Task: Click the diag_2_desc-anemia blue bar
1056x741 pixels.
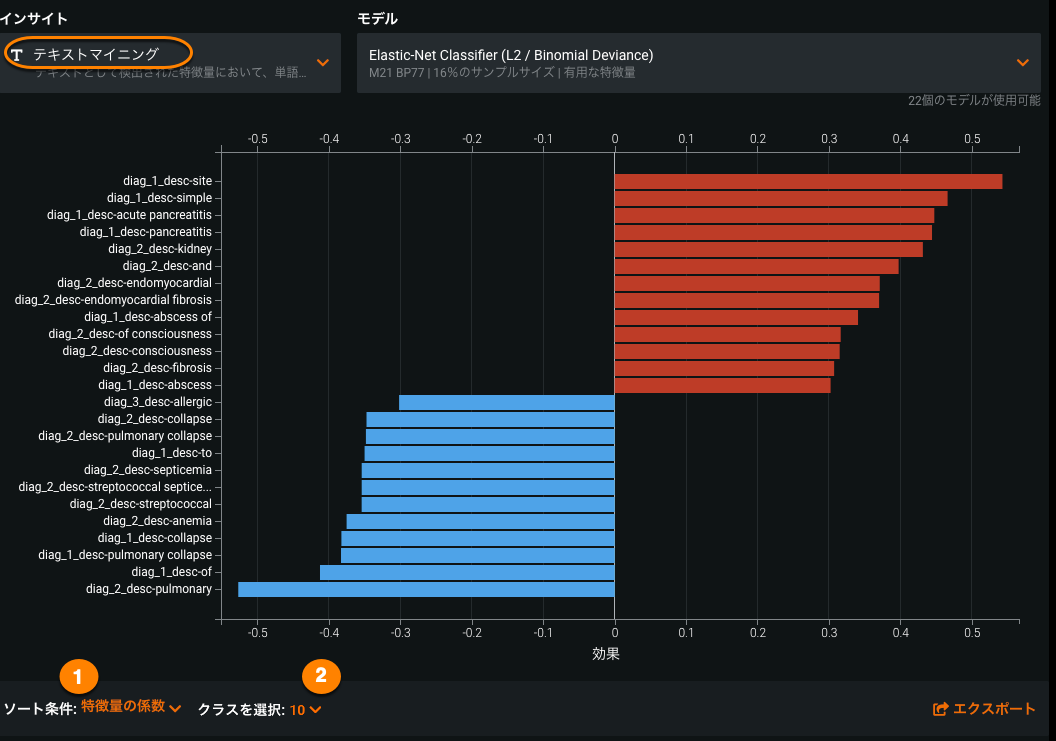Action: [480, 521]
